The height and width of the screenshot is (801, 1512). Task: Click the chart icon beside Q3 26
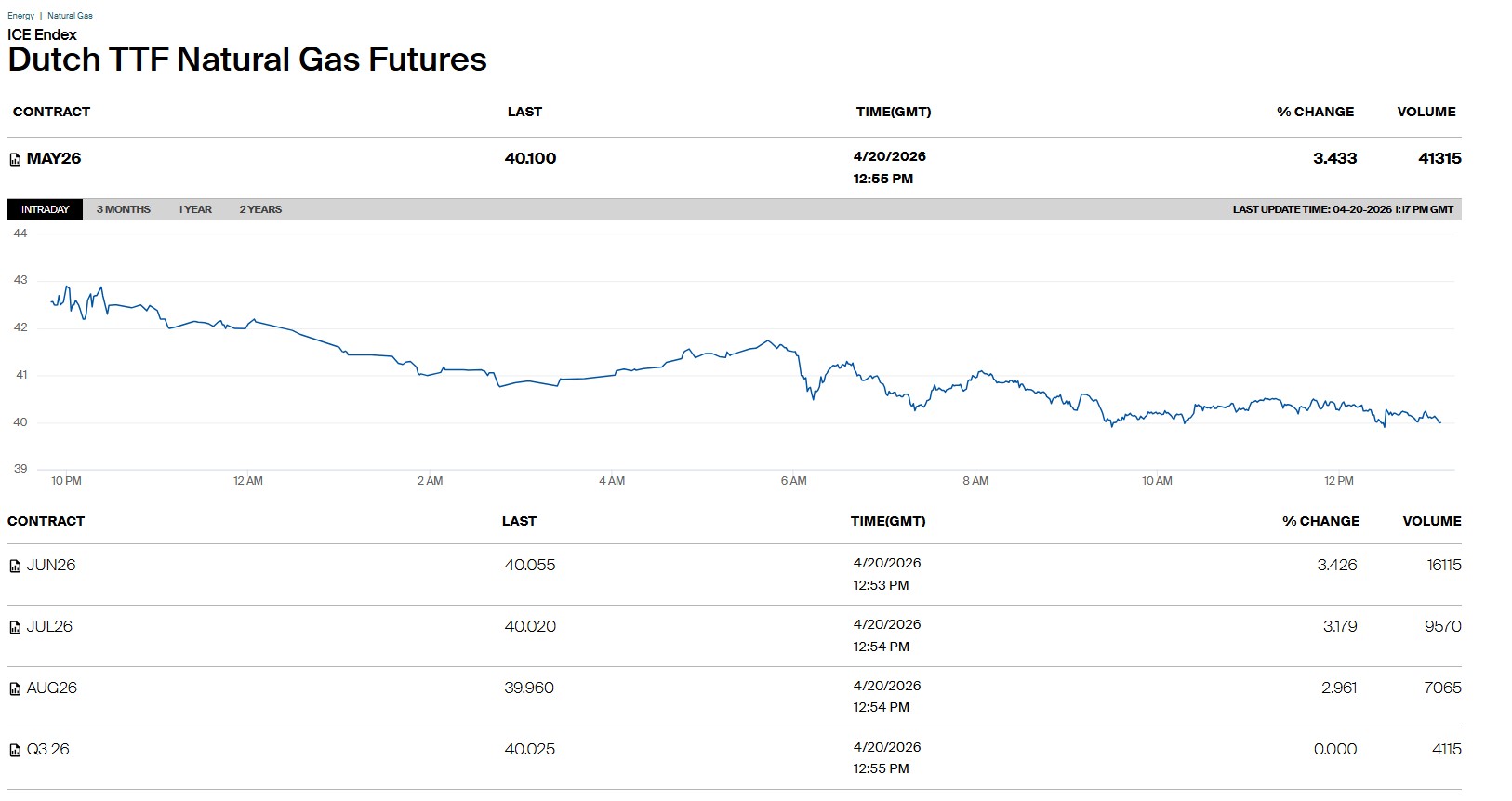15,751
